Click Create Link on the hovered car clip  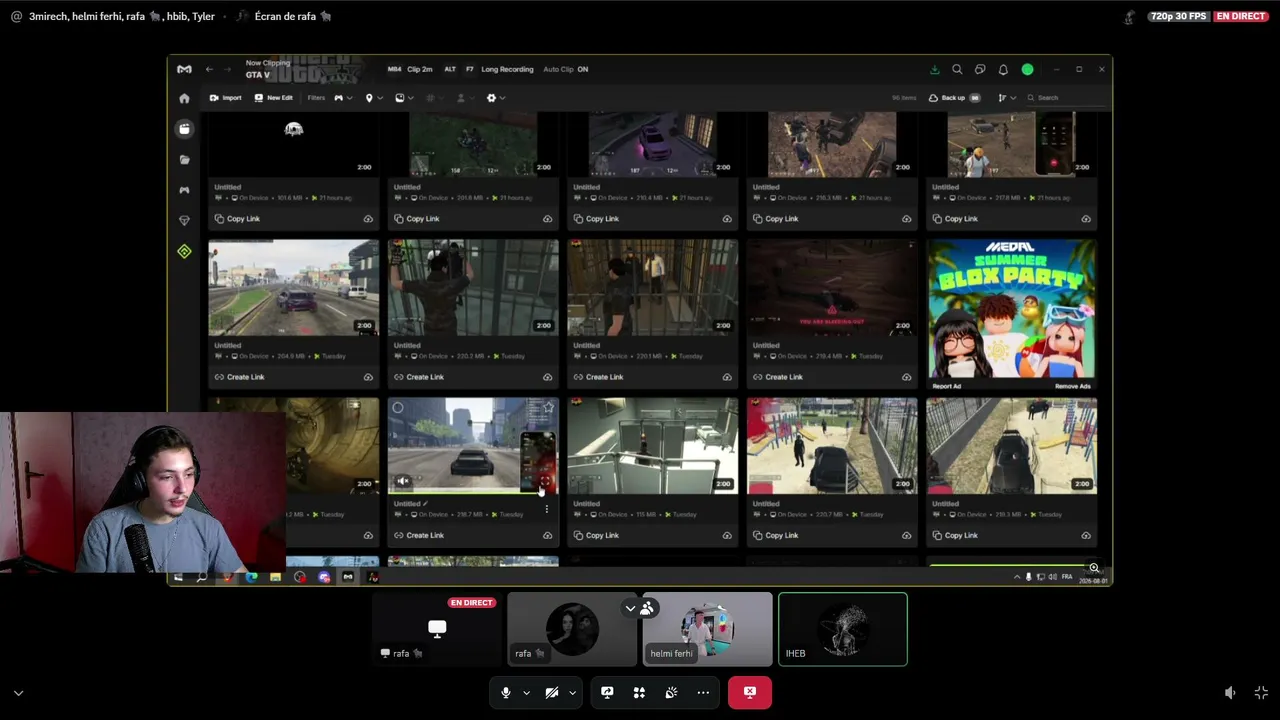419,536
